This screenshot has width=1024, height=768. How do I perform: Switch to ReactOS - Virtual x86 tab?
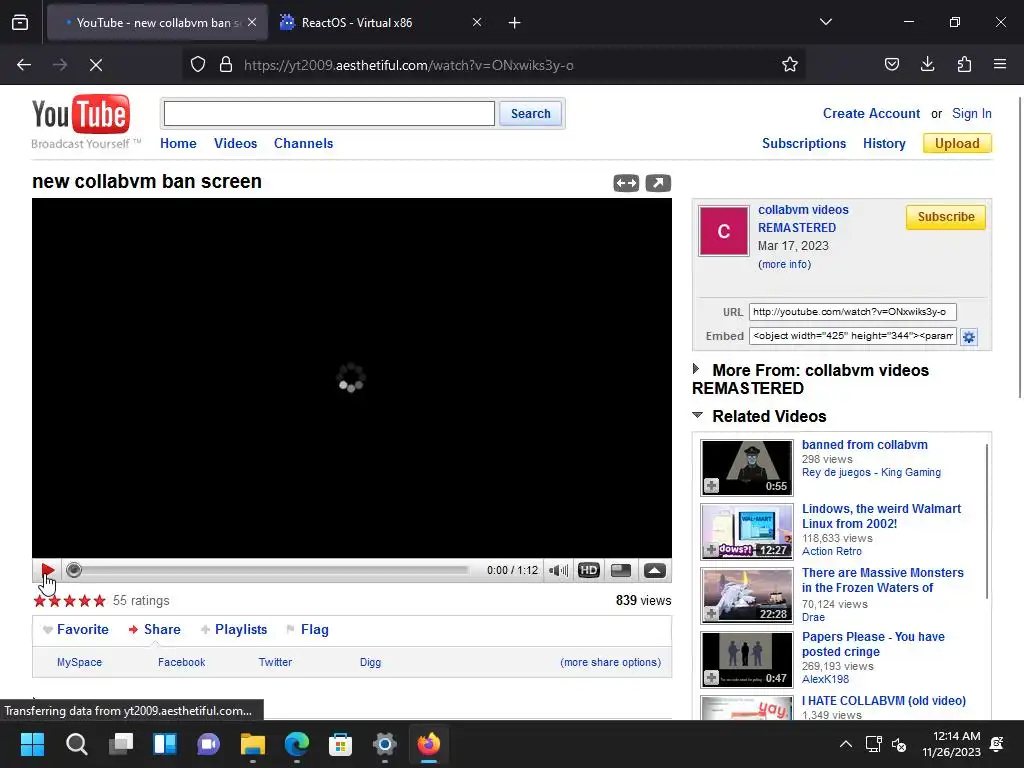pos(382,23)
